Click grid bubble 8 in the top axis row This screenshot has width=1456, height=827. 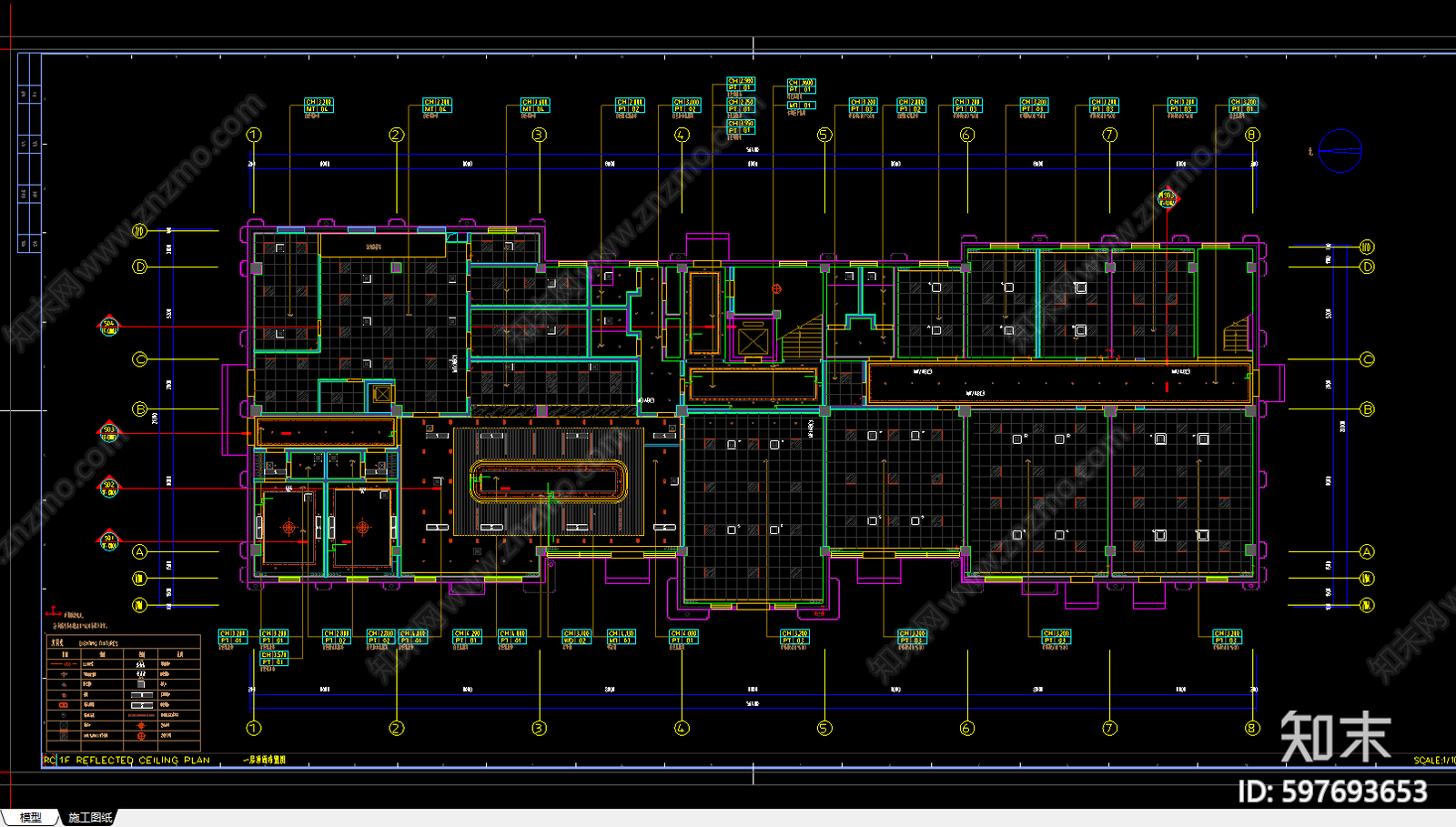(1253, 135)
